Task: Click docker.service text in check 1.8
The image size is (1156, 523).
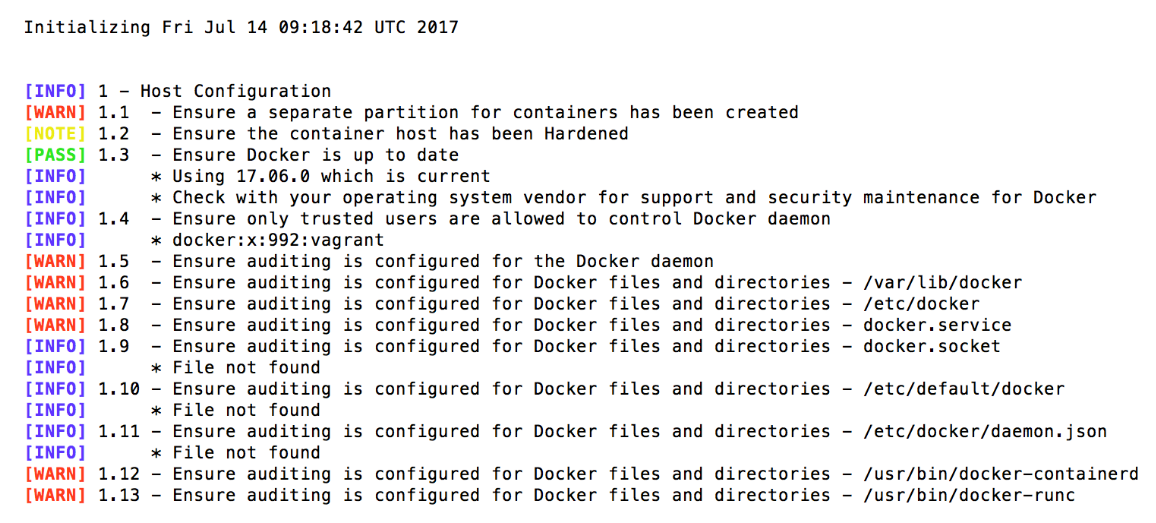Action: 937,325
